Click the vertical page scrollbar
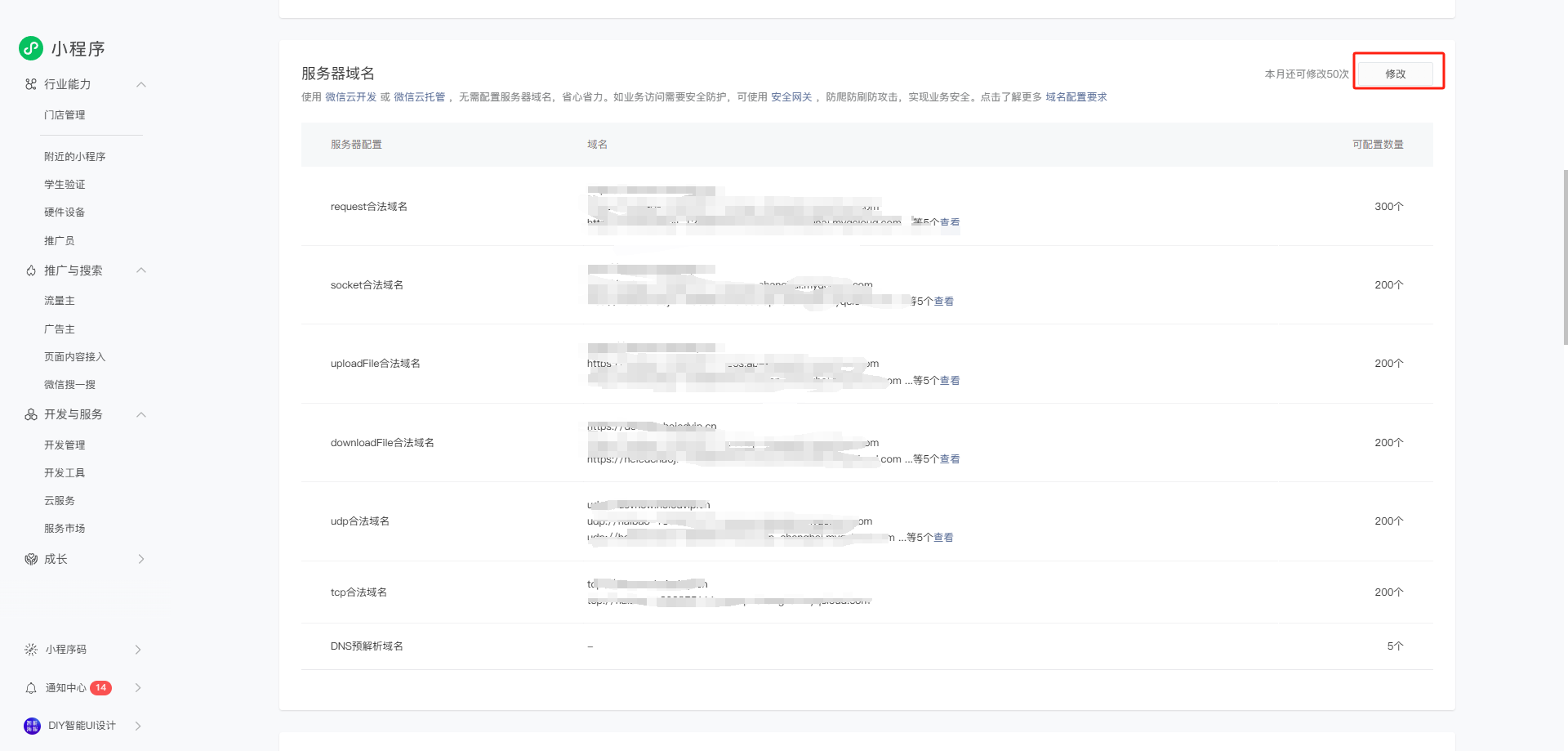 [1564, 257]
